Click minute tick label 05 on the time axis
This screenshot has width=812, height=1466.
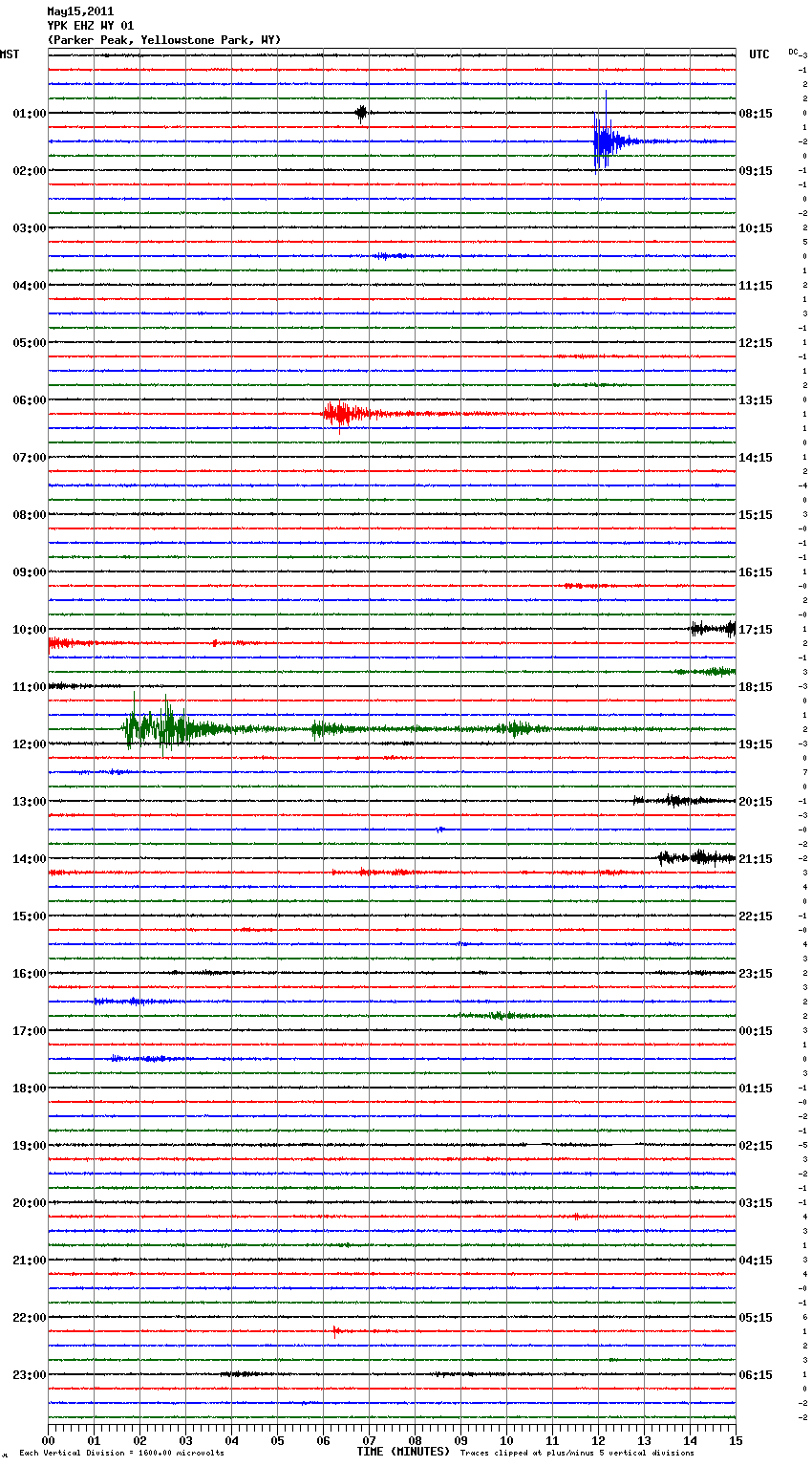click(277, 1440)
